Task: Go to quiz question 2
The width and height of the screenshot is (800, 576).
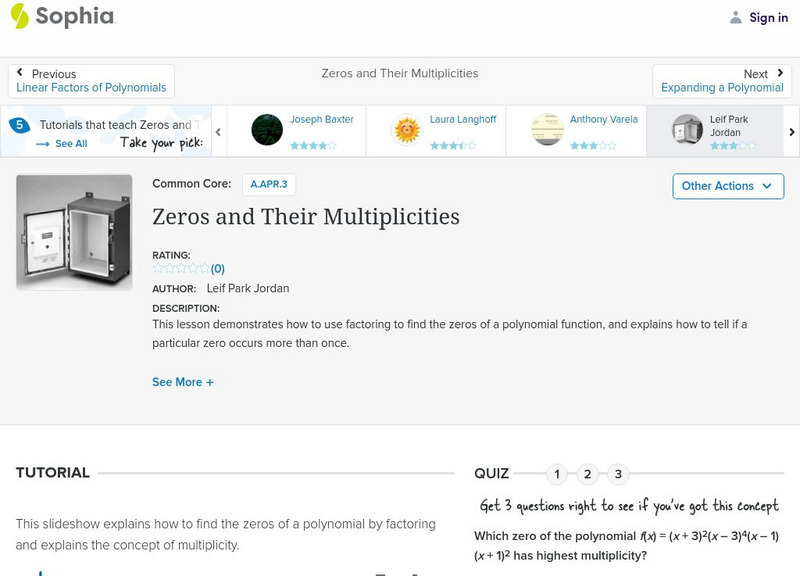Action: (x=588, y=474)
